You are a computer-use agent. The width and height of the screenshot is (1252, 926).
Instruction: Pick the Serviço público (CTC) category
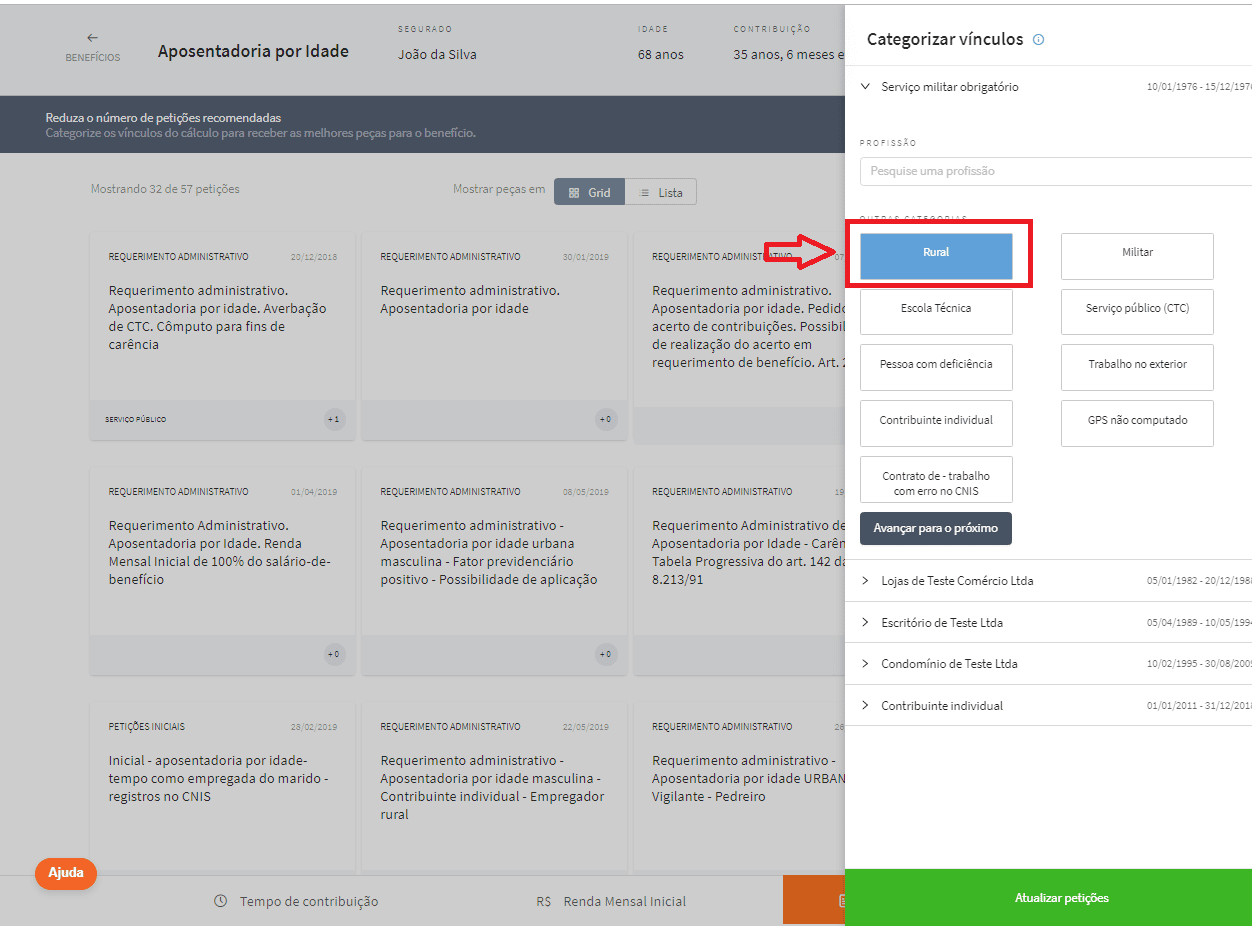(1137, 312)
